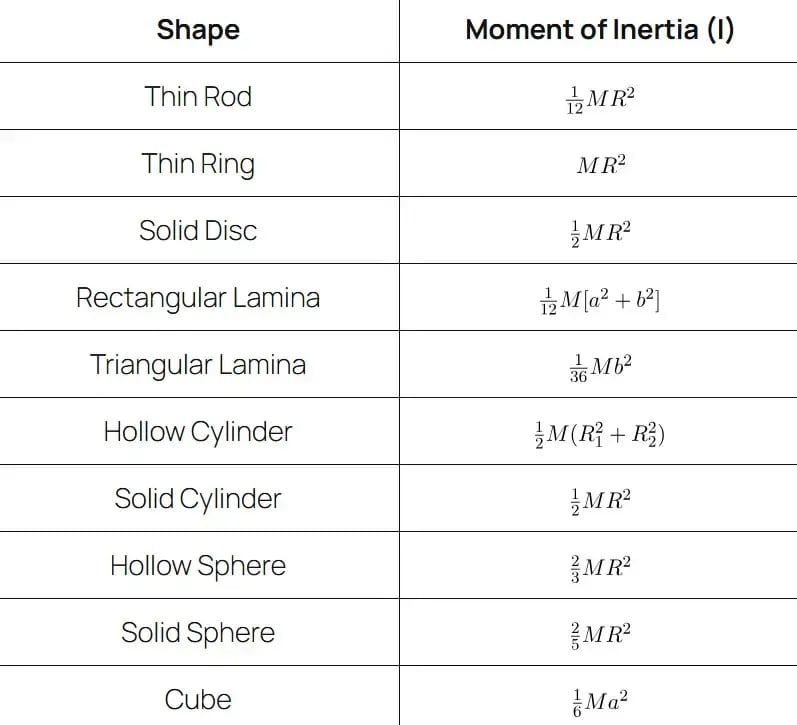This screenshot has width=797, height=725.
Task: Select the Solid Sphere cell
Action: (198, 632)
